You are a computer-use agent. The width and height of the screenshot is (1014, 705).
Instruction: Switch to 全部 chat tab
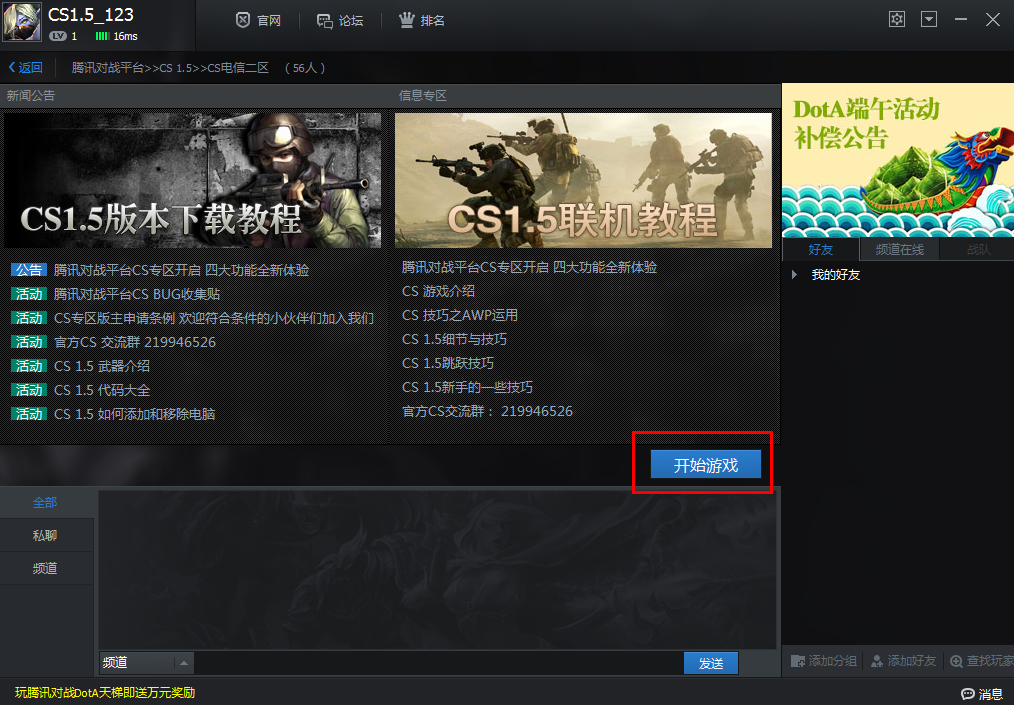click(x=45, y=502)
